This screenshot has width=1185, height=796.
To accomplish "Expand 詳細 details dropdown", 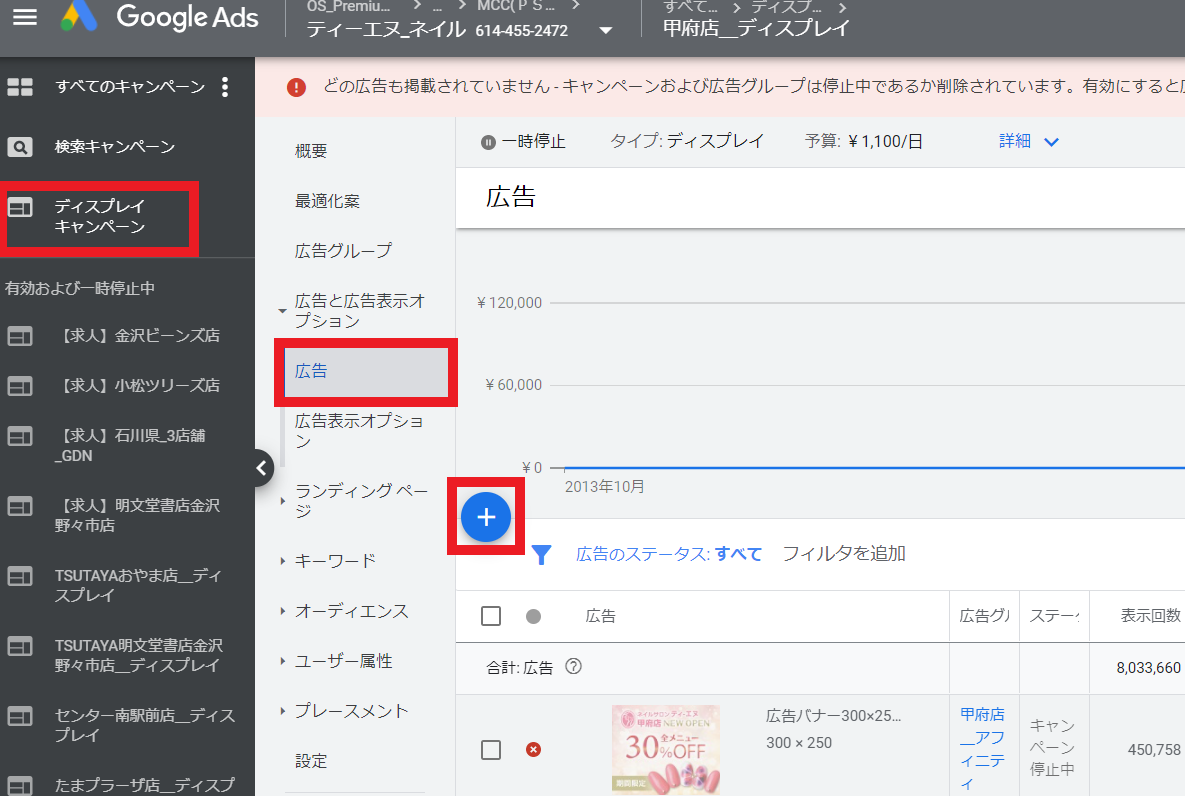I will (x=1029, y=141).
